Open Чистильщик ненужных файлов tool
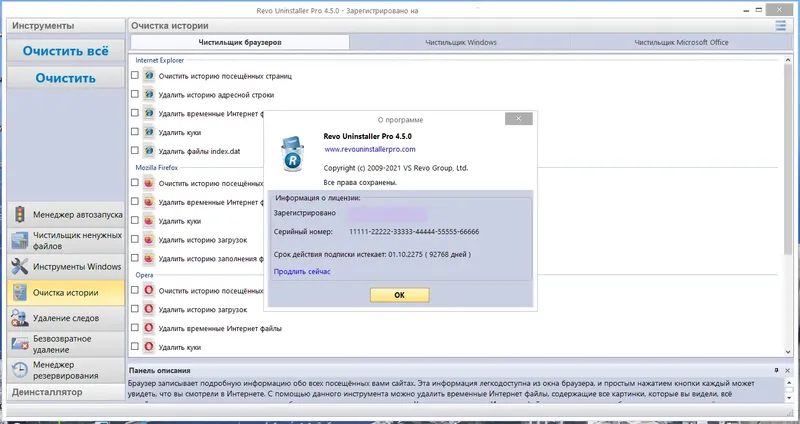This screenshot has height=424, width=800. click(x=66, y=241)
